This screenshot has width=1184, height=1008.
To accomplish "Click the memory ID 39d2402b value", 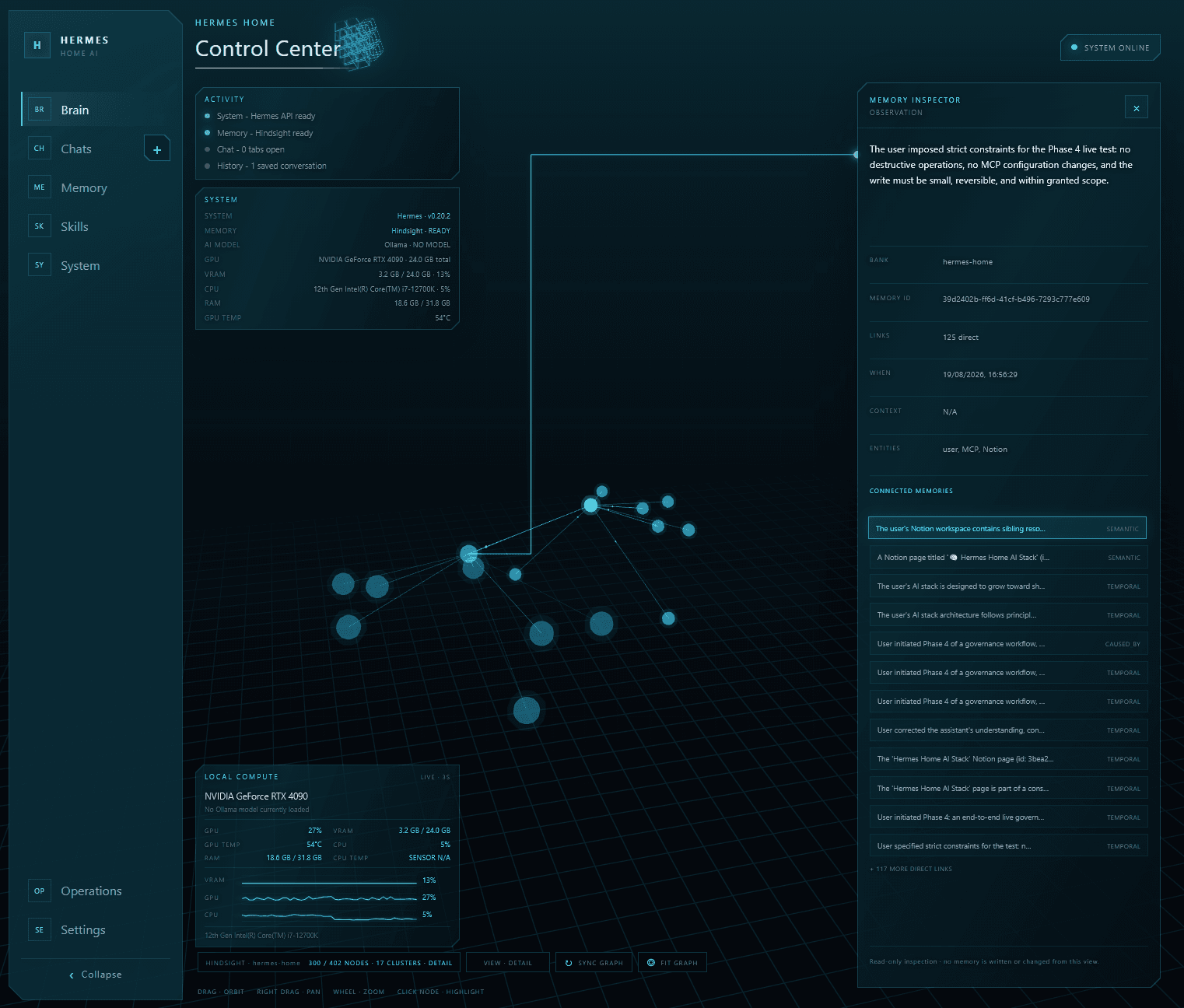I will tap(1016, 299).
